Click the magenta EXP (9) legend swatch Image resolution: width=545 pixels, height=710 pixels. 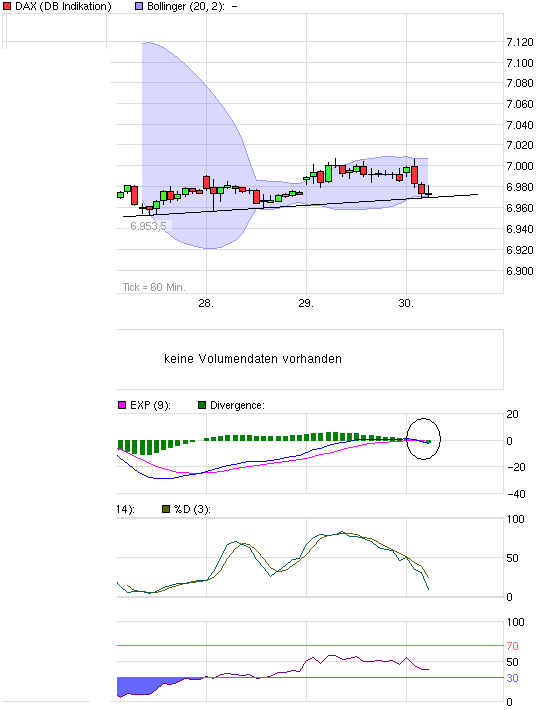pyautogui.click(x=122, y=405)
